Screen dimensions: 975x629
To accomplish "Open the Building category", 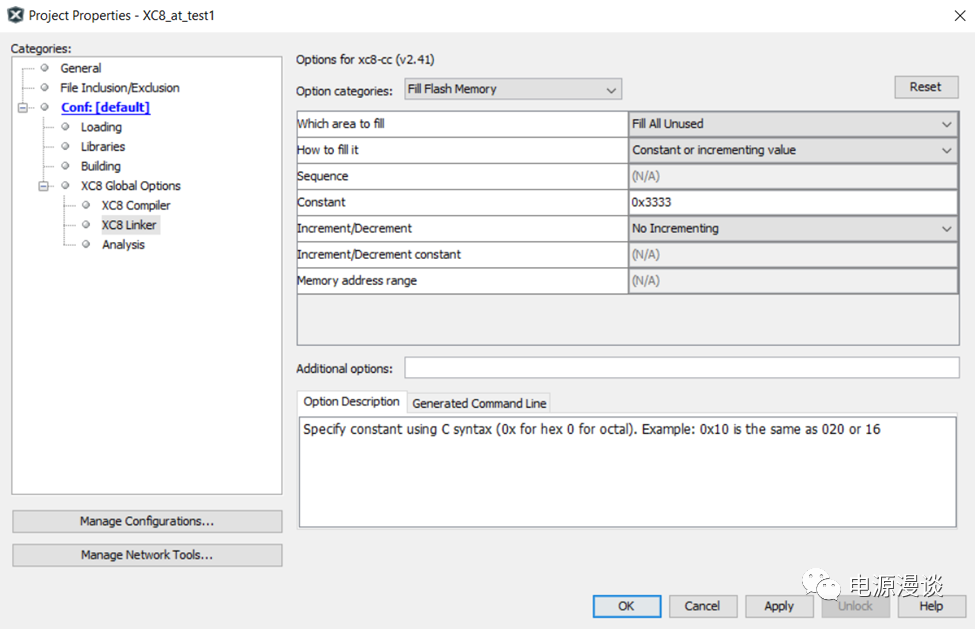I will click(x=100, y=166).
